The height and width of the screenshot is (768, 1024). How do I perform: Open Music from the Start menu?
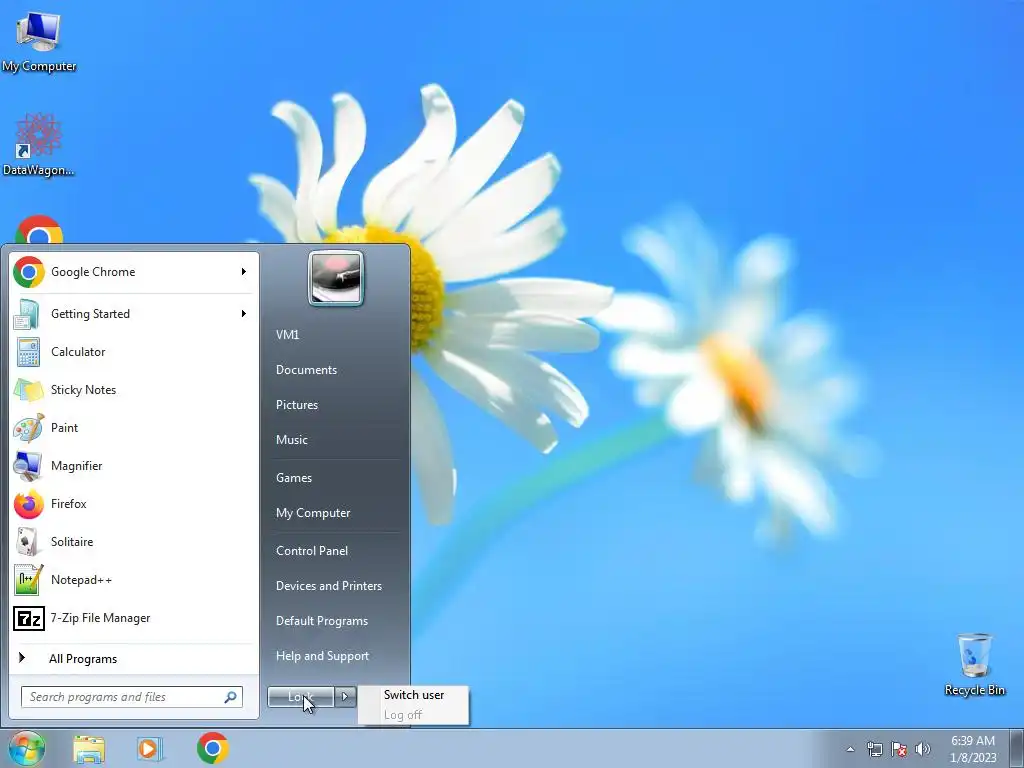[x=292, y=440]
